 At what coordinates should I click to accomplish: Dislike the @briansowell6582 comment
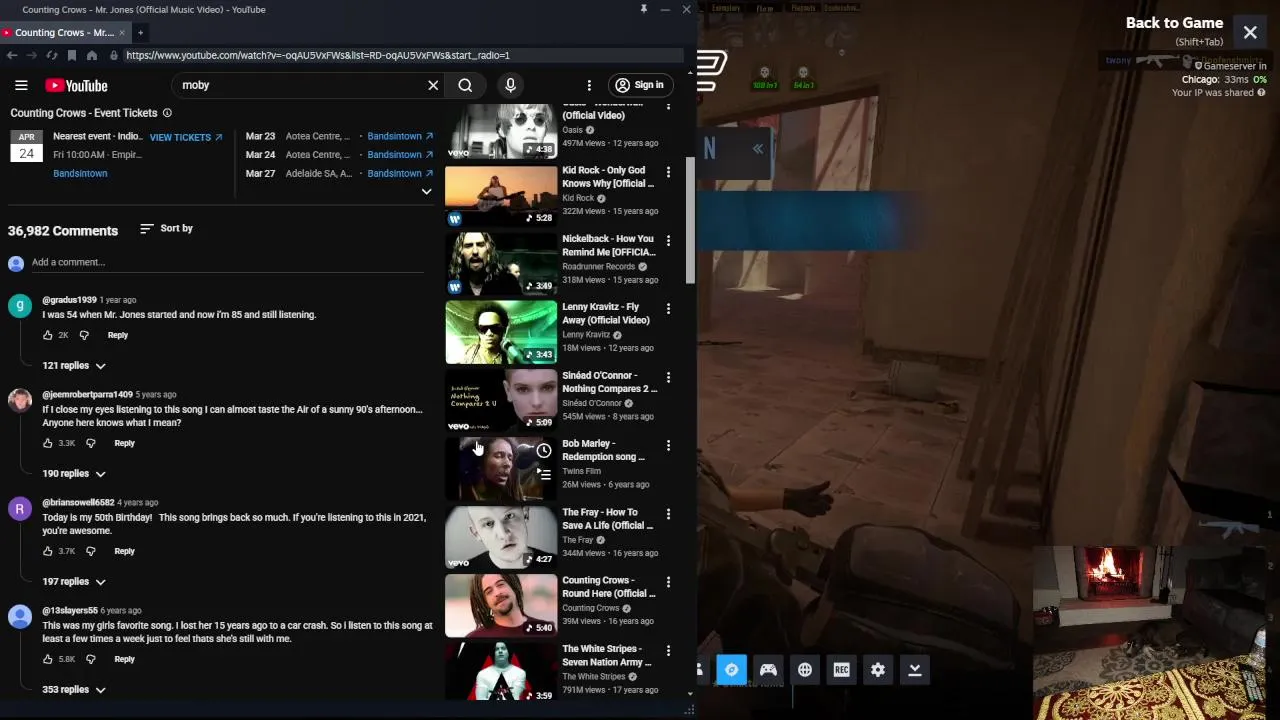coord(90,551)
